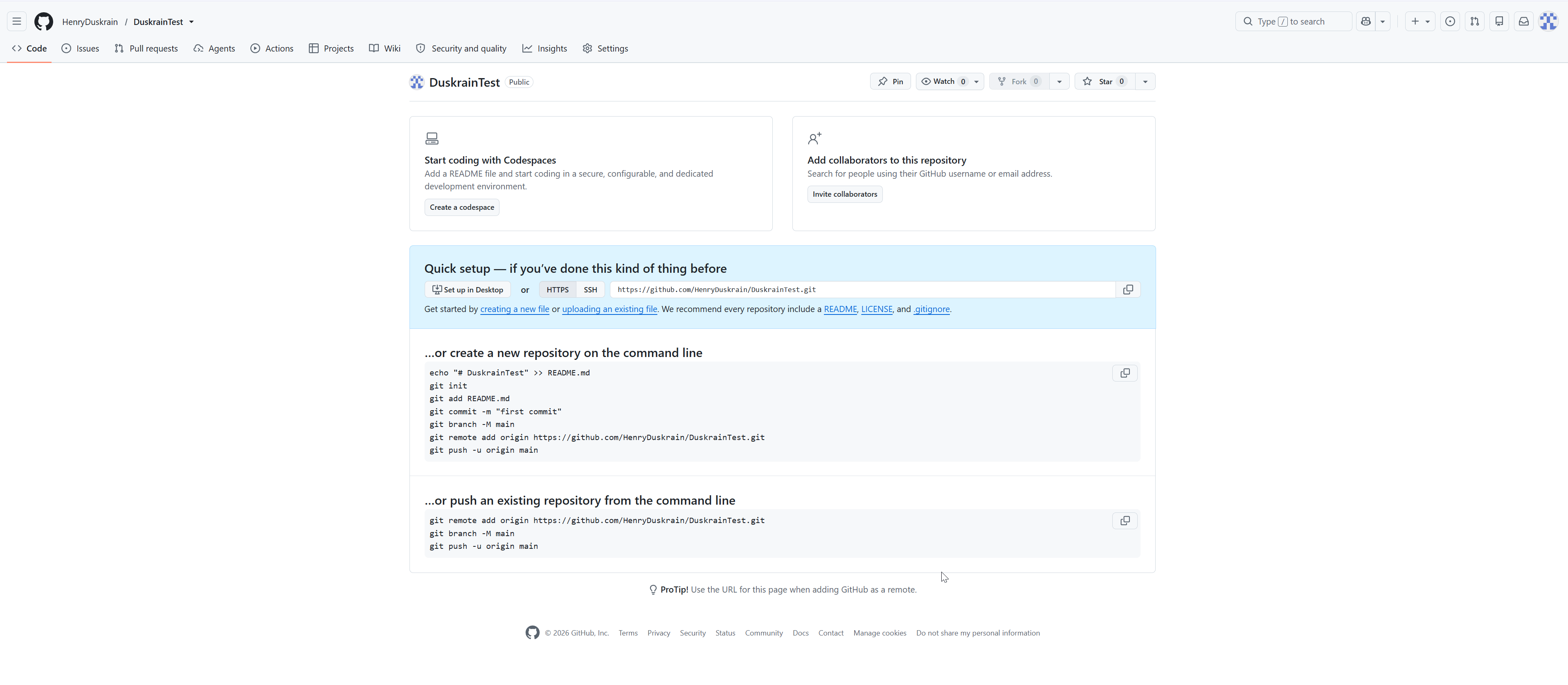The width and height of the screenshot is (1568, 685).
Task: Open Pull requests icon in header
Action: point(1475,21)
